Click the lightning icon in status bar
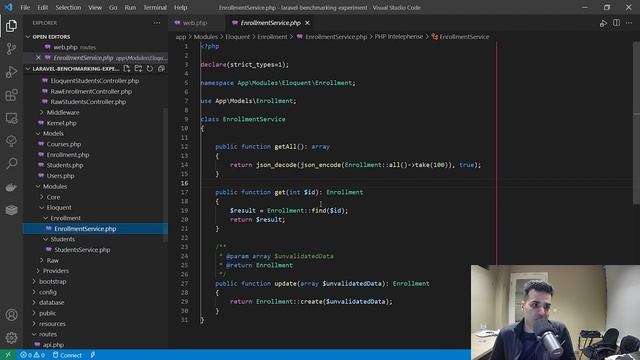 [x=93, y=355]
